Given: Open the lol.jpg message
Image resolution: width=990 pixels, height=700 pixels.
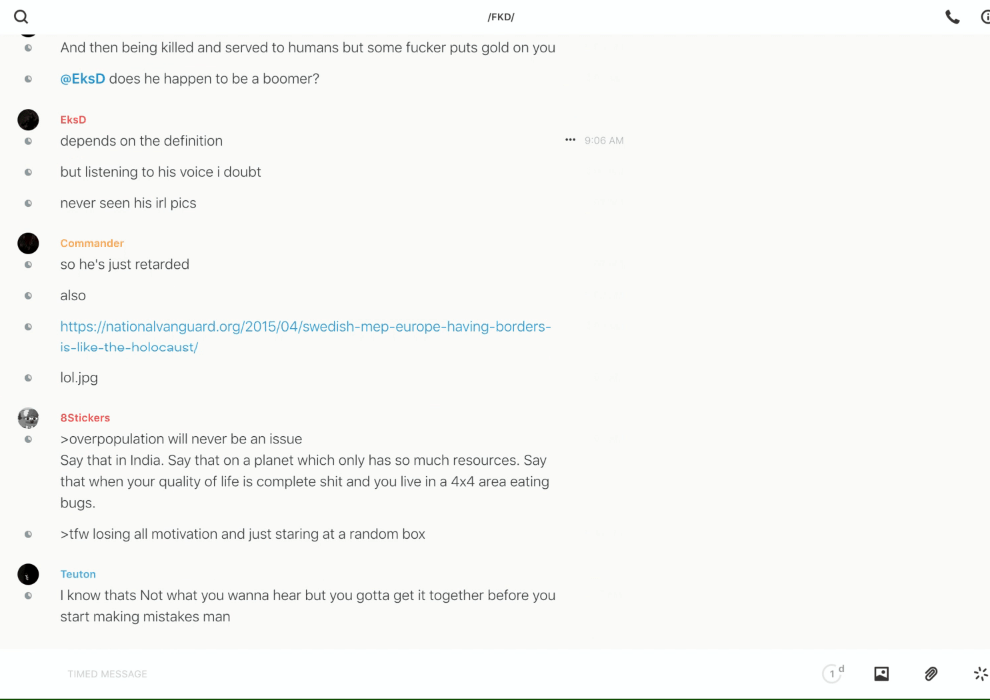Looking at the screenshot, I should [79, 378].
